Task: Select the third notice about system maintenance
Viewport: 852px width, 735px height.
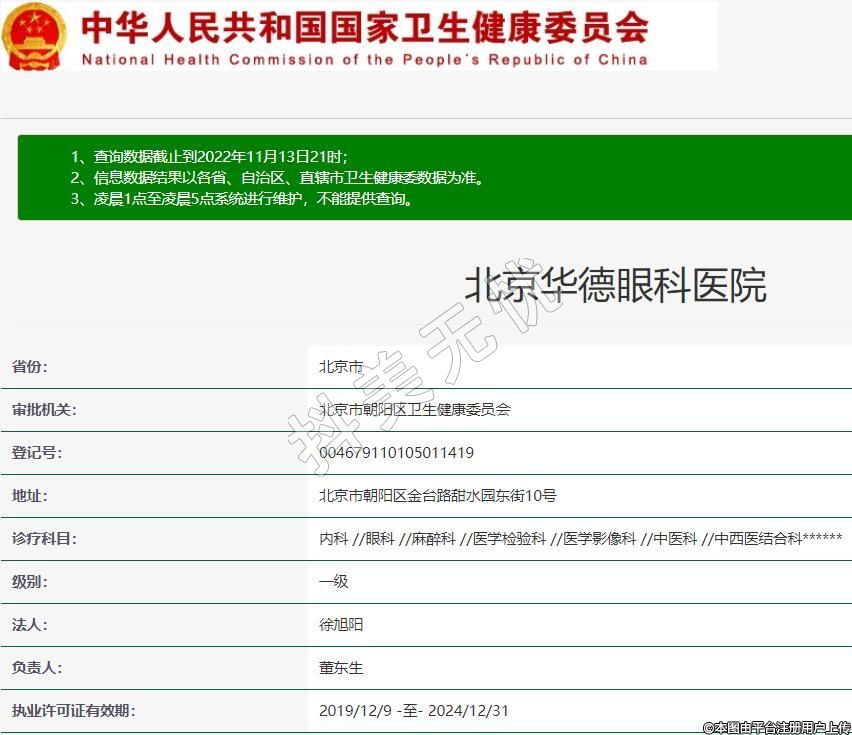Action: click(x=242, y=199)
